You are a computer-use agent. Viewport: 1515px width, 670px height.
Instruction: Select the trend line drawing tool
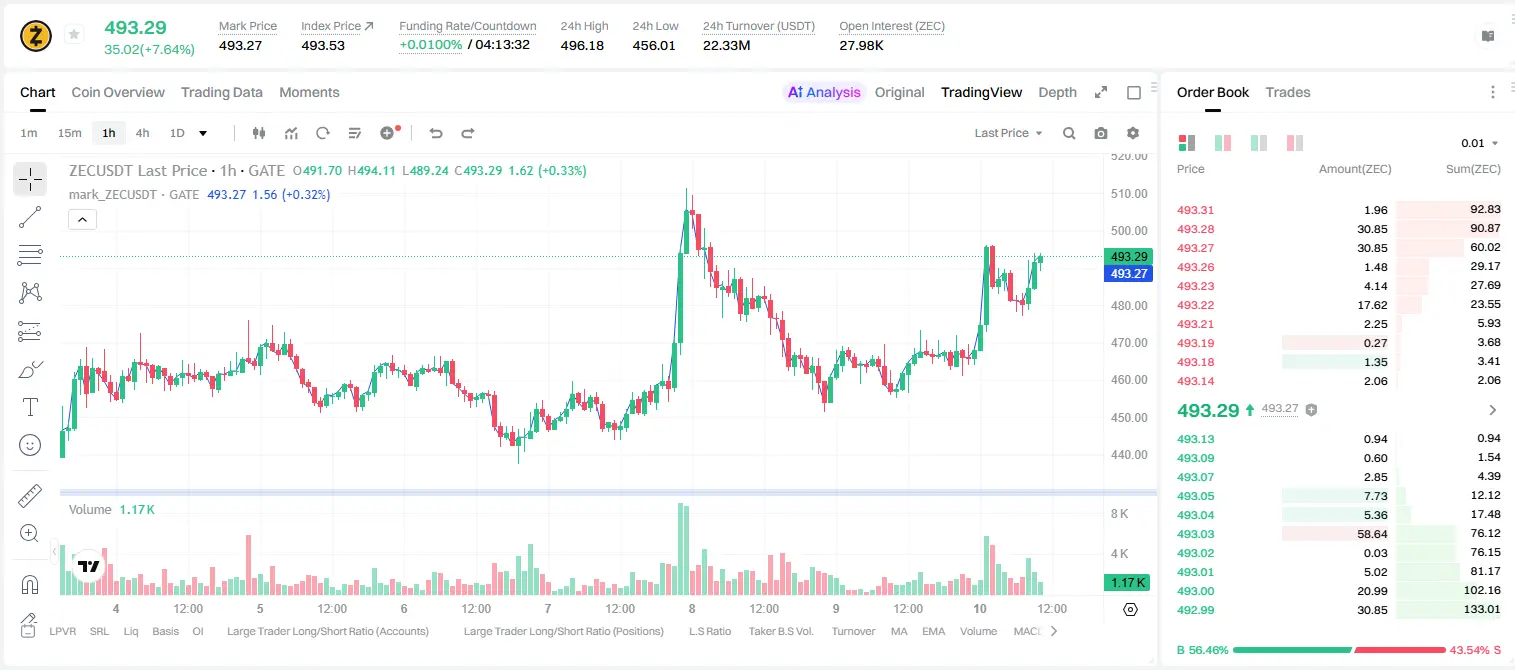[x=30, y=217]
